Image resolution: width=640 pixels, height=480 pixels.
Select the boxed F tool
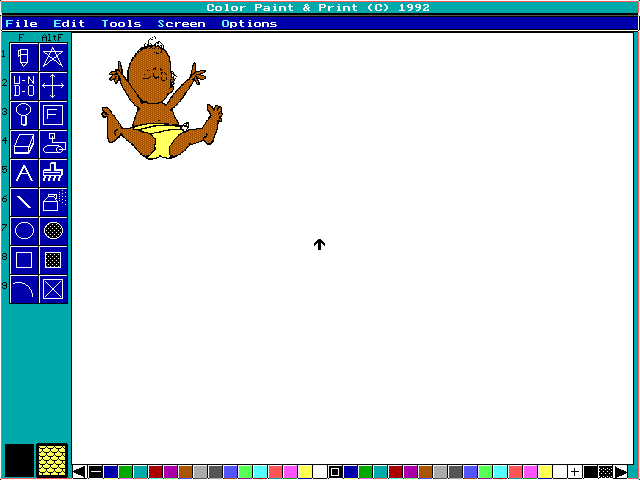[x=53, y=115]
